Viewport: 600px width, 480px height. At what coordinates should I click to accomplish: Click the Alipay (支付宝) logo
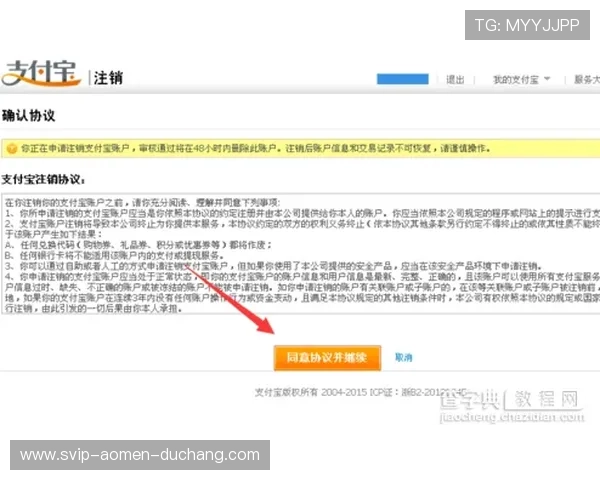(41, 74)
